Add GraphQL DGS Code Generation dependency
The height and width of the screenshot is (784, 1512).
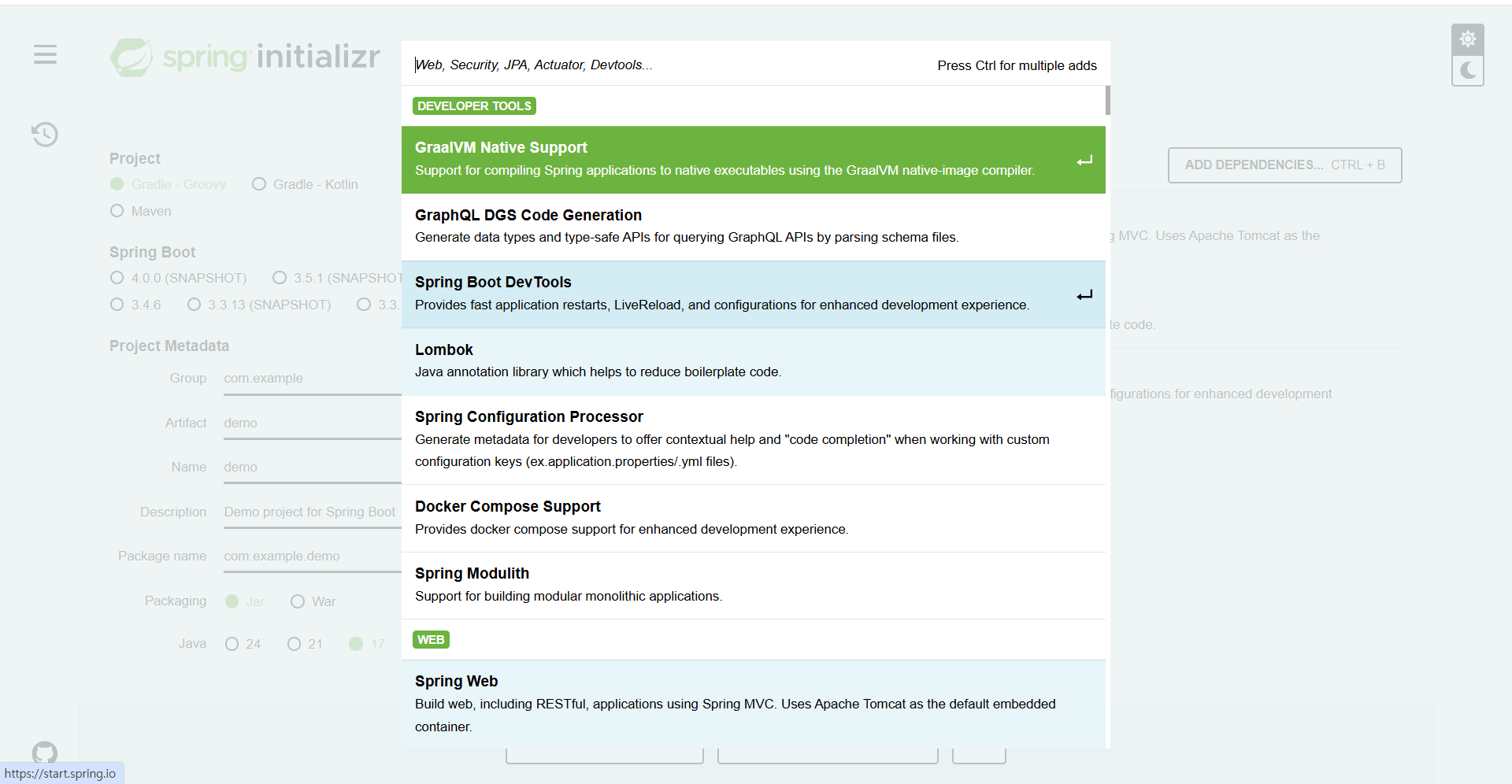click(x=754, y=227)
